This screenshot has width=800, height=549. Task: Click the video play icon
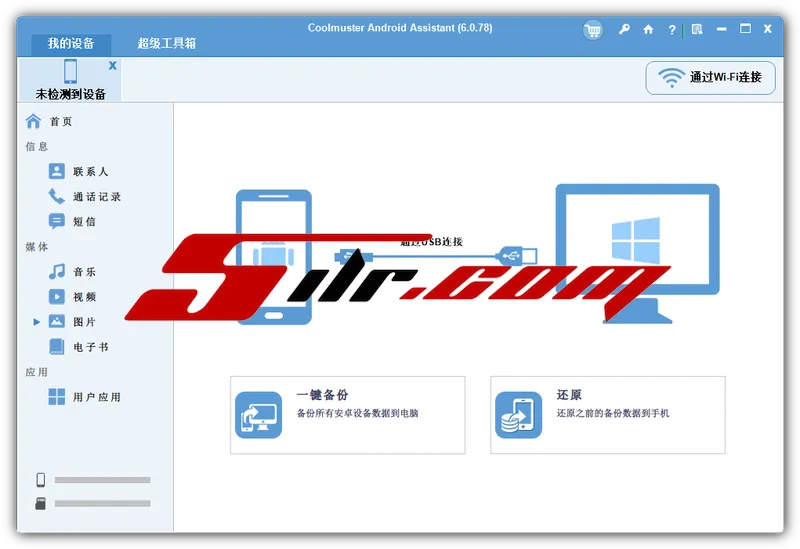57,296
